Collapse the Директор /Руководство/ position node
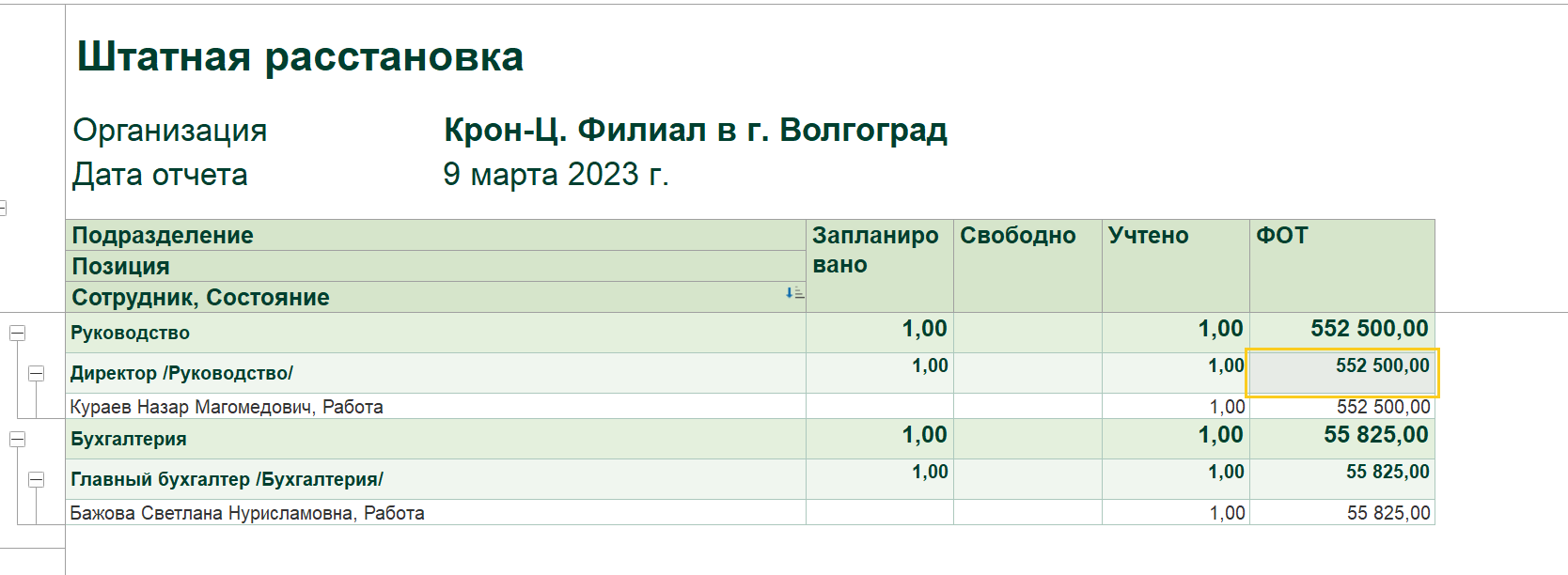Viewport: 1568px width, 575px height. (36, 373)
